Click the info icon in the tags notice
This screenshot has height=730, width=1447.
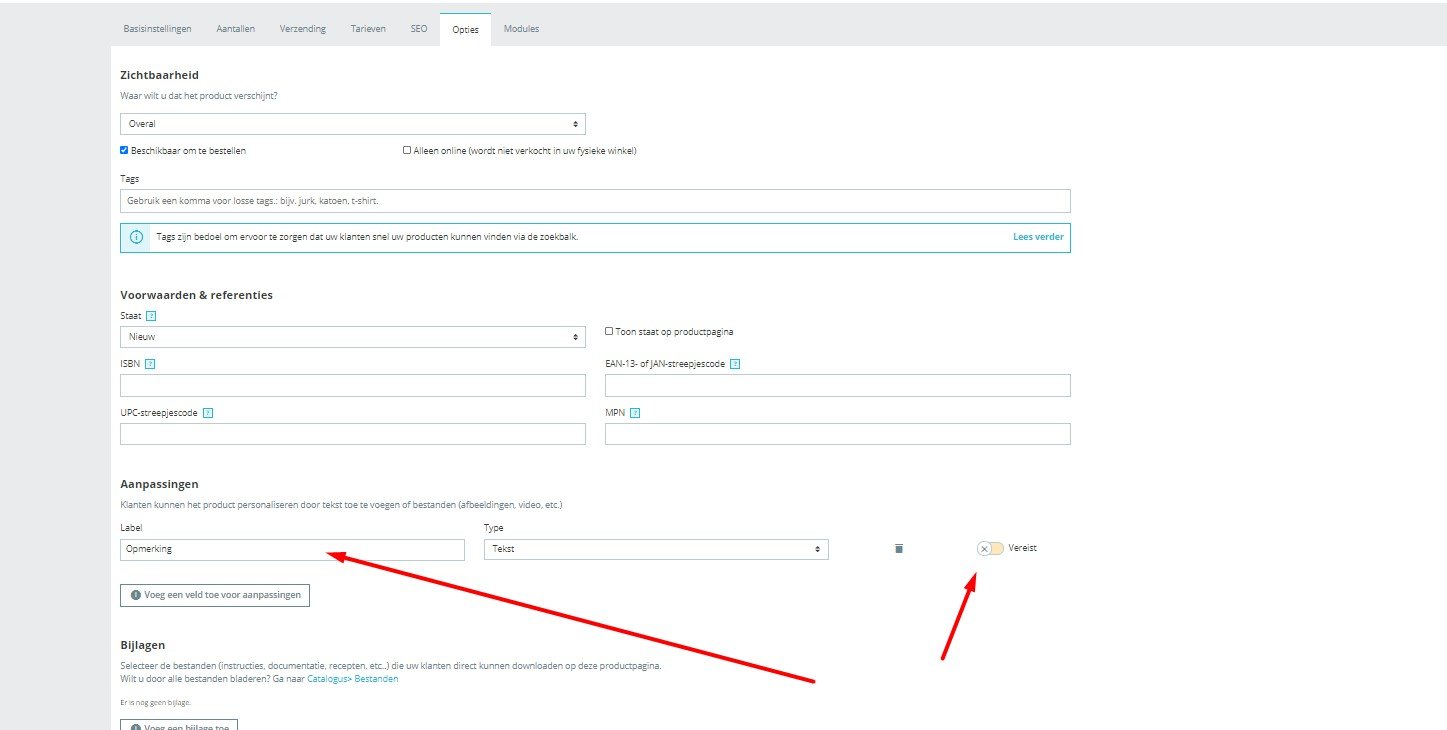pos(137,237)
